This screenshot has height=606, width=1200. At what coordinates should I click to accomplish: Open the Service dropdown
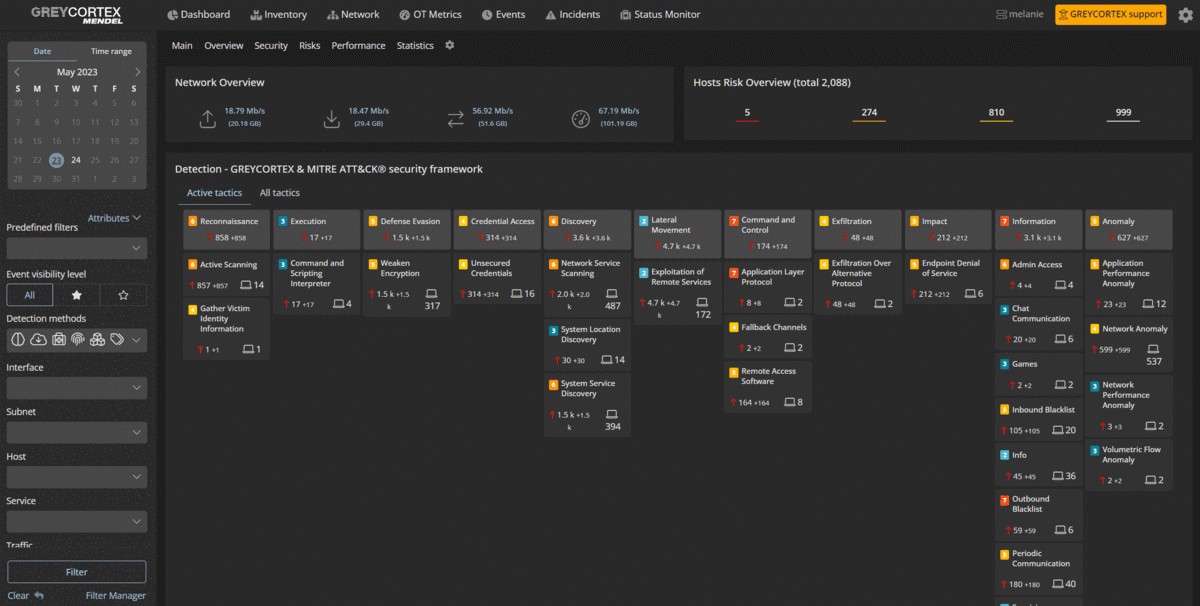tap(76, 521)
